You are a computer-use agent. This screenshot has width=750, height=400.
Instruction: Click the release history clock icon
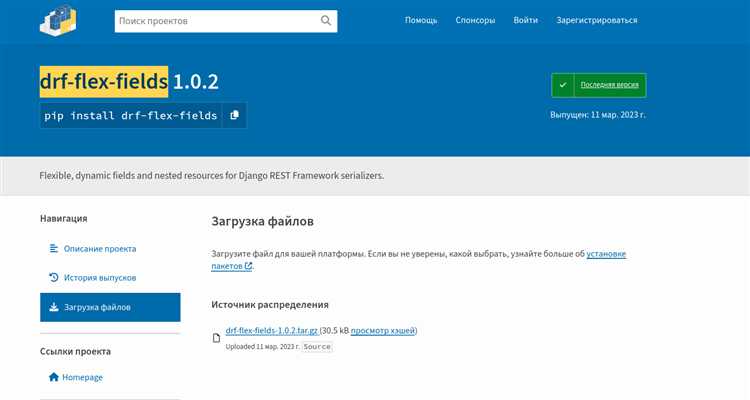pos(54,278)
